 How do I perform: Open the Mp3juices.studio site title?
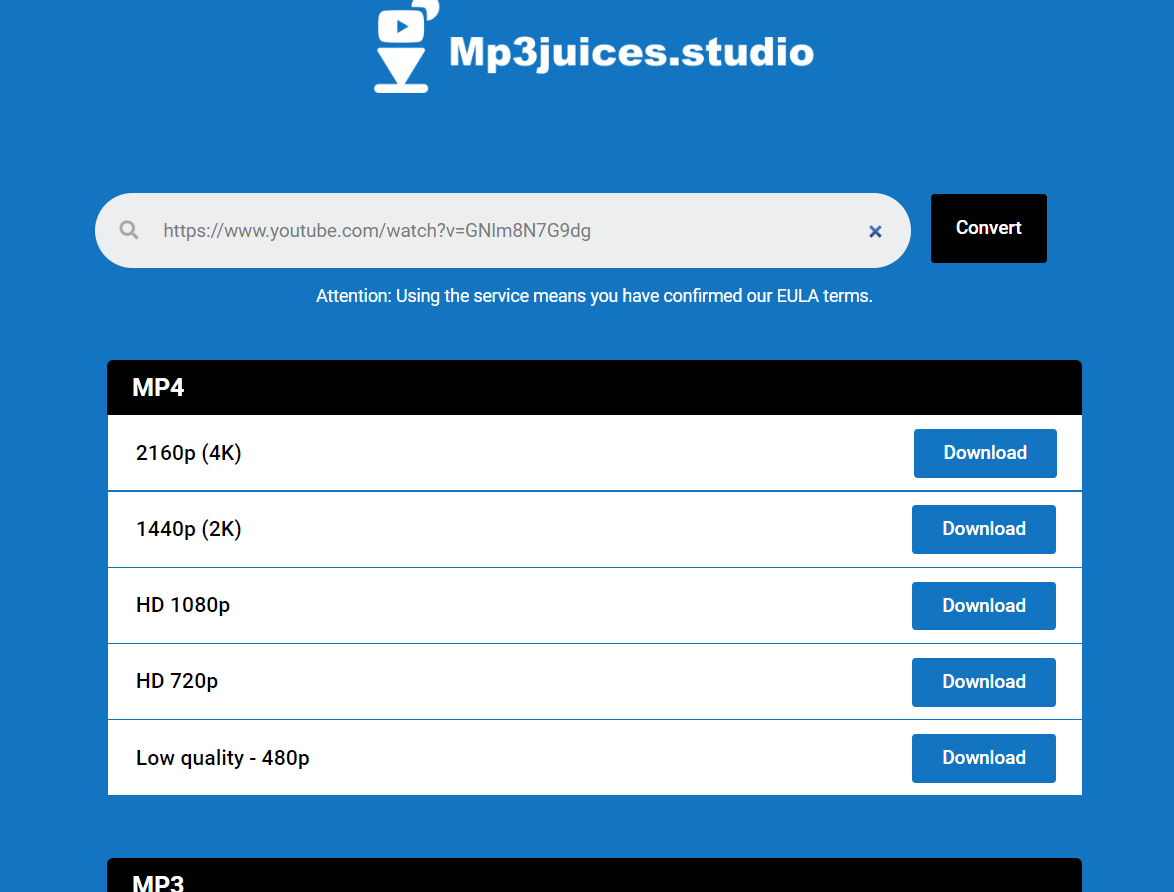coord(631,53)
